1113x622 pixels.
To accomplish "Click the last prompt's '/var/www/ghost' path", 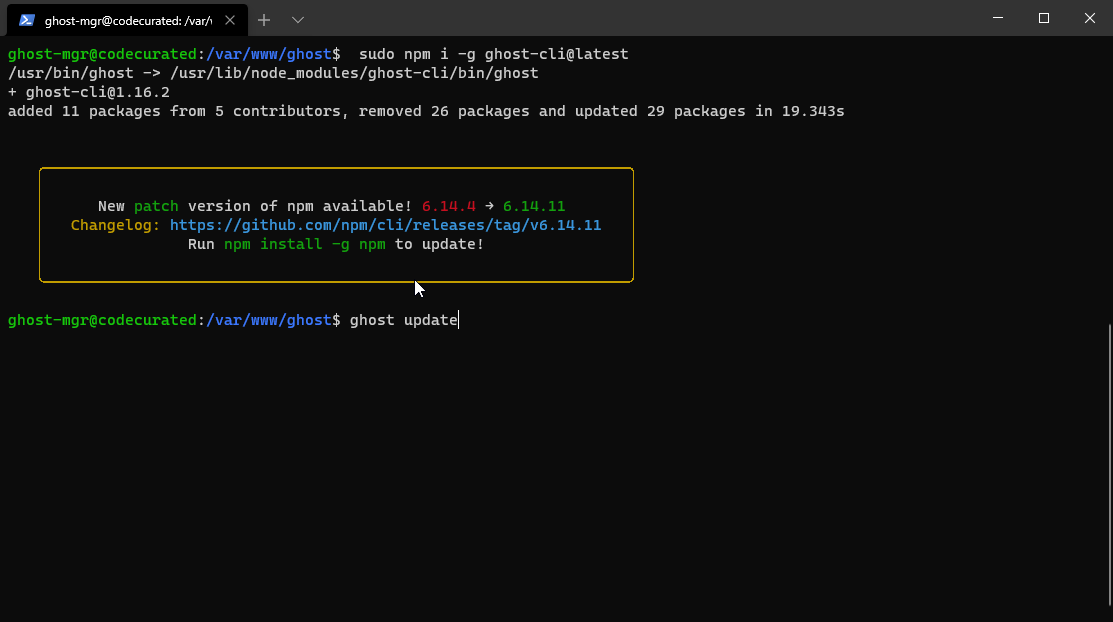I will [269, 320].
